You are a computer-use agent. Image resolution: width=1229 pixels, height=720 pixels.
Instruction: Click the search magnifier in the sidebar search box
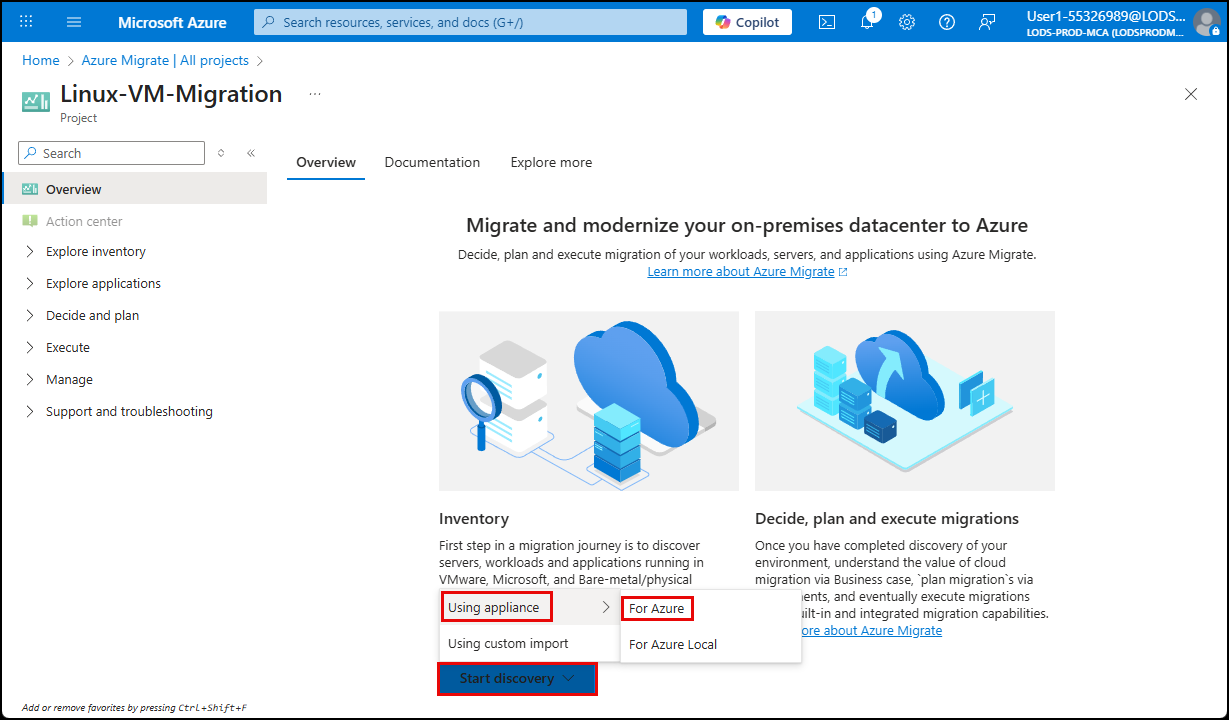click(32, 153)
